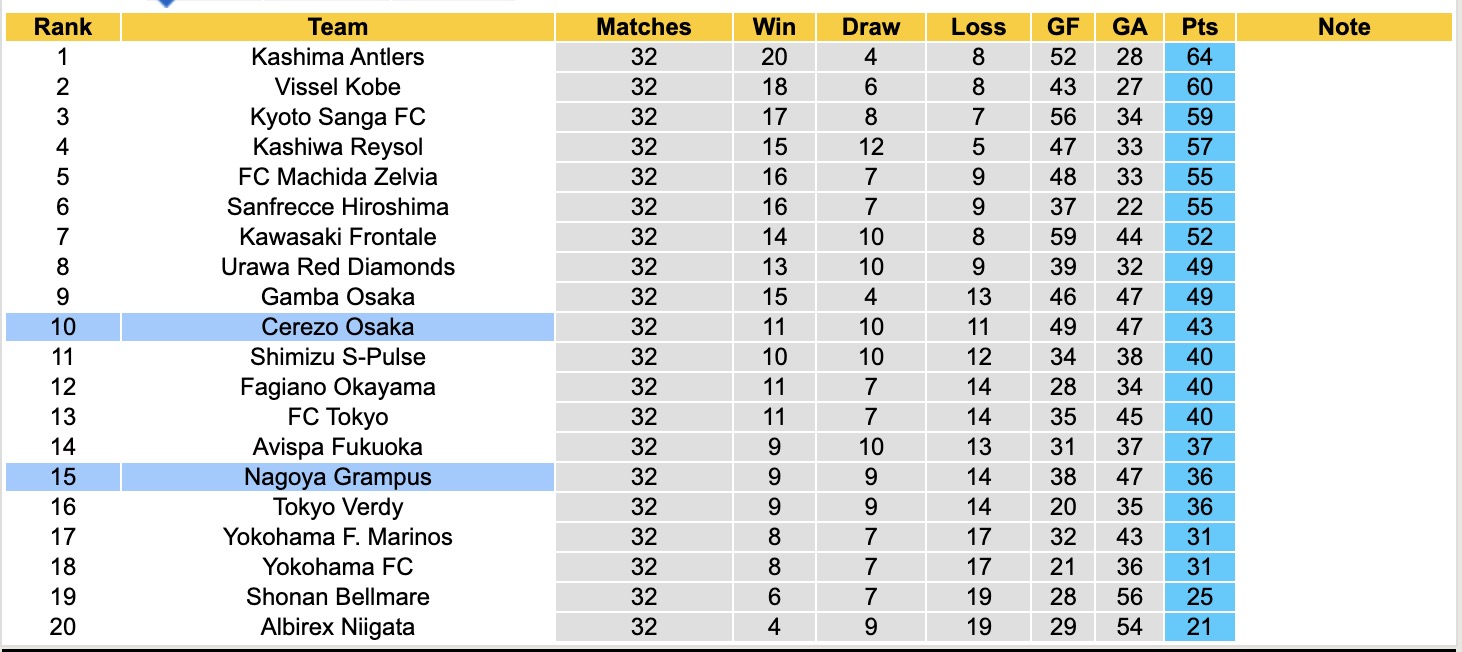Open the highlighted Nagoya Grampus team
Image resolution: width=1462 pixels, height=652 pixels.
pyautogui.click(x=338, y=477)
